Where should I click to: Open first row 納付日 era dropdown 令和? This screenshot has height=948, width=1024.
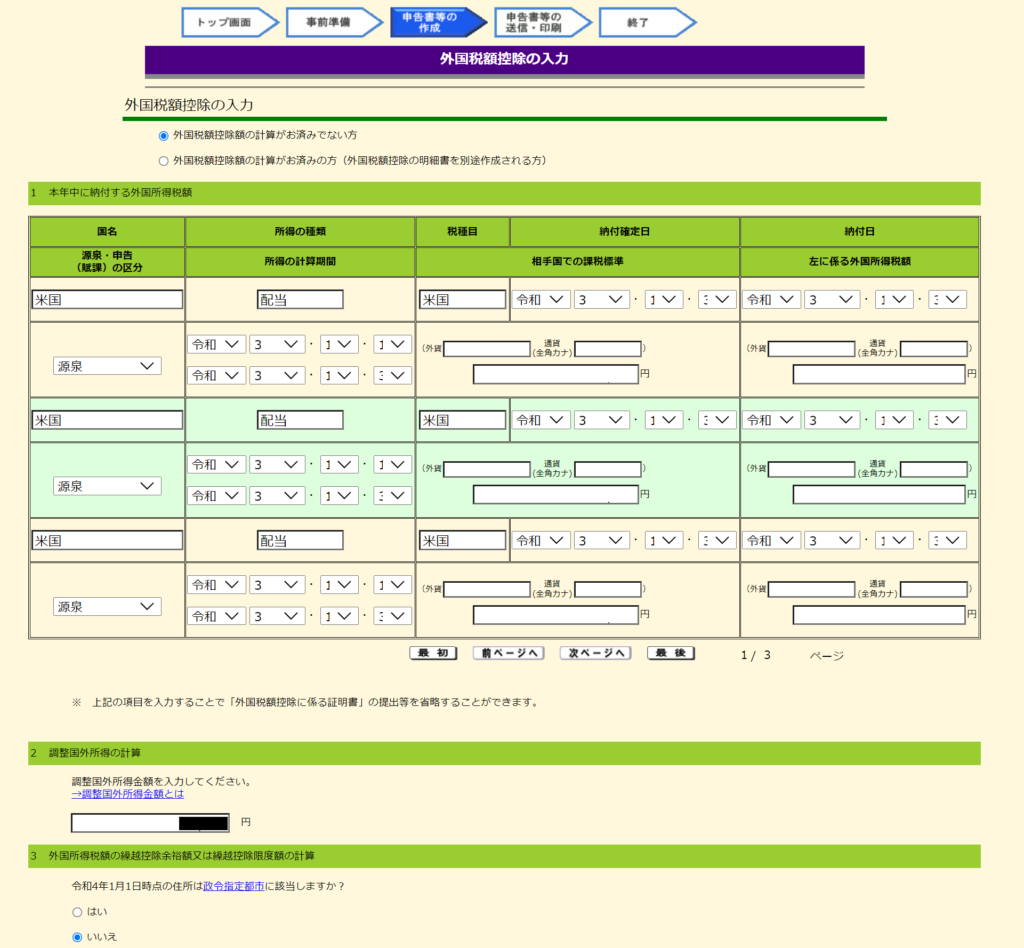[772, 300]
